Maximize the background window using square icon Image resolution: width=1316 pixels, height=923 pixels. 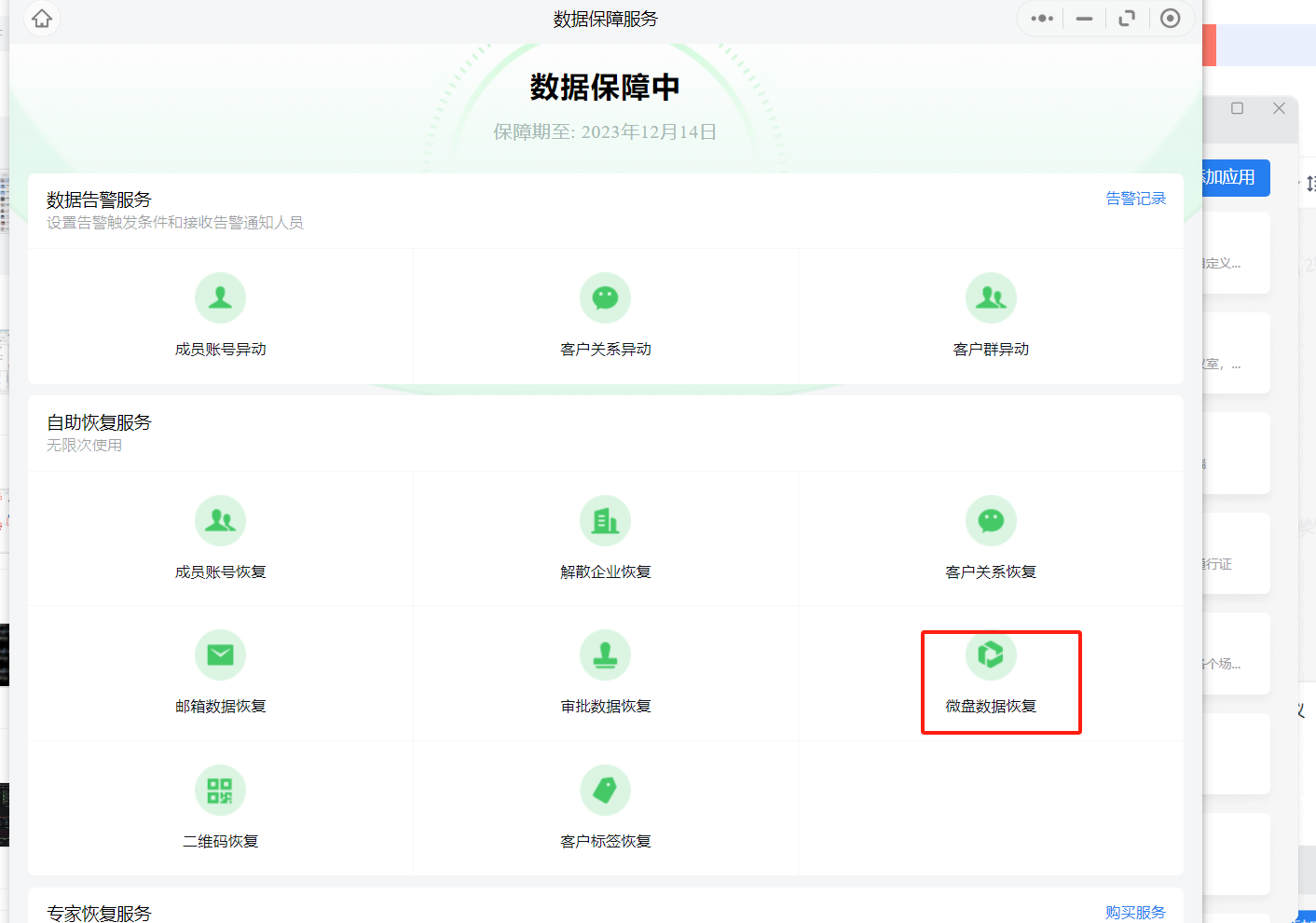tap(1237, 108)
